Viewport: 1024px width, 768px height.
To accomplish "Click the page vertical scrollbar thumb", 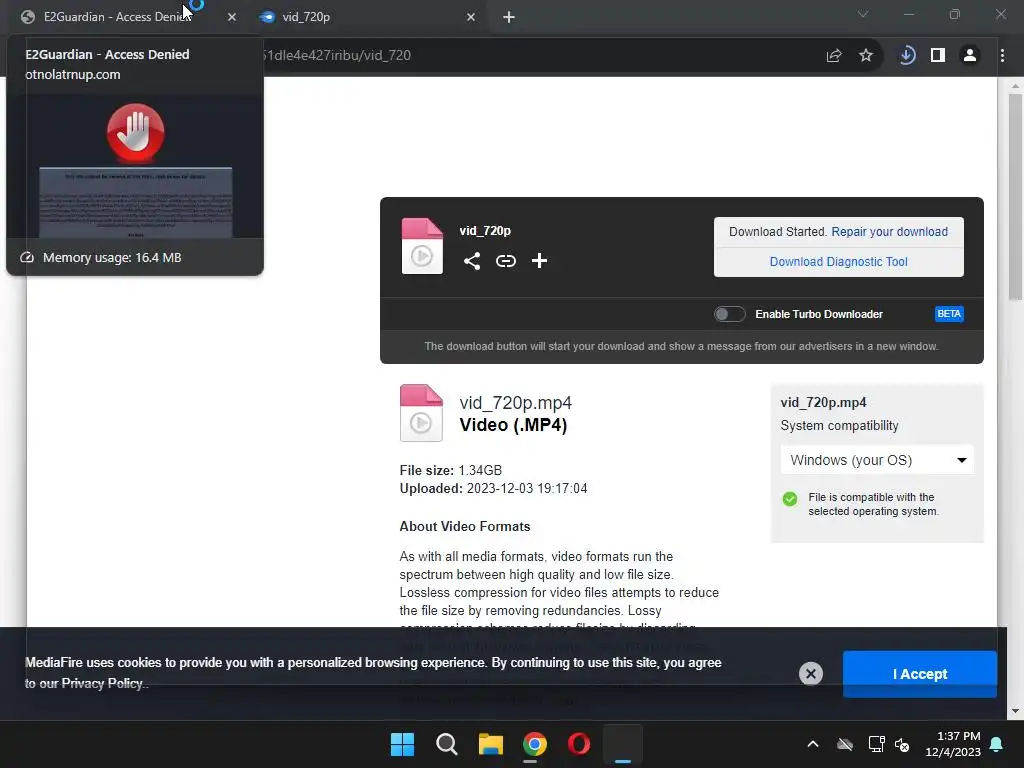I will [x=1015, y=196].
